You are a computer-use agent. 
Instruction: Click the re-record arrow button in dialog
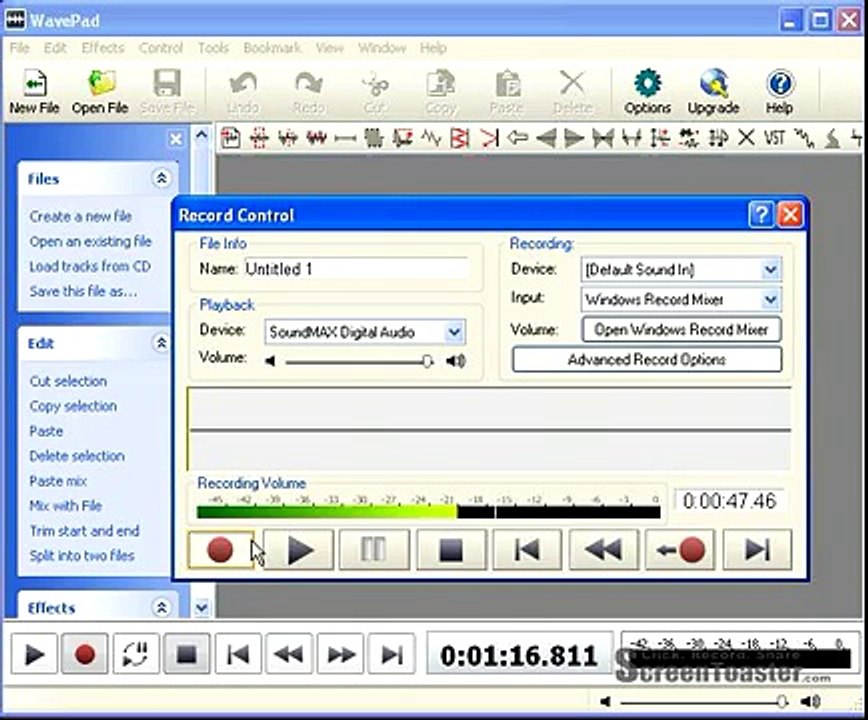tap(680, 550)
